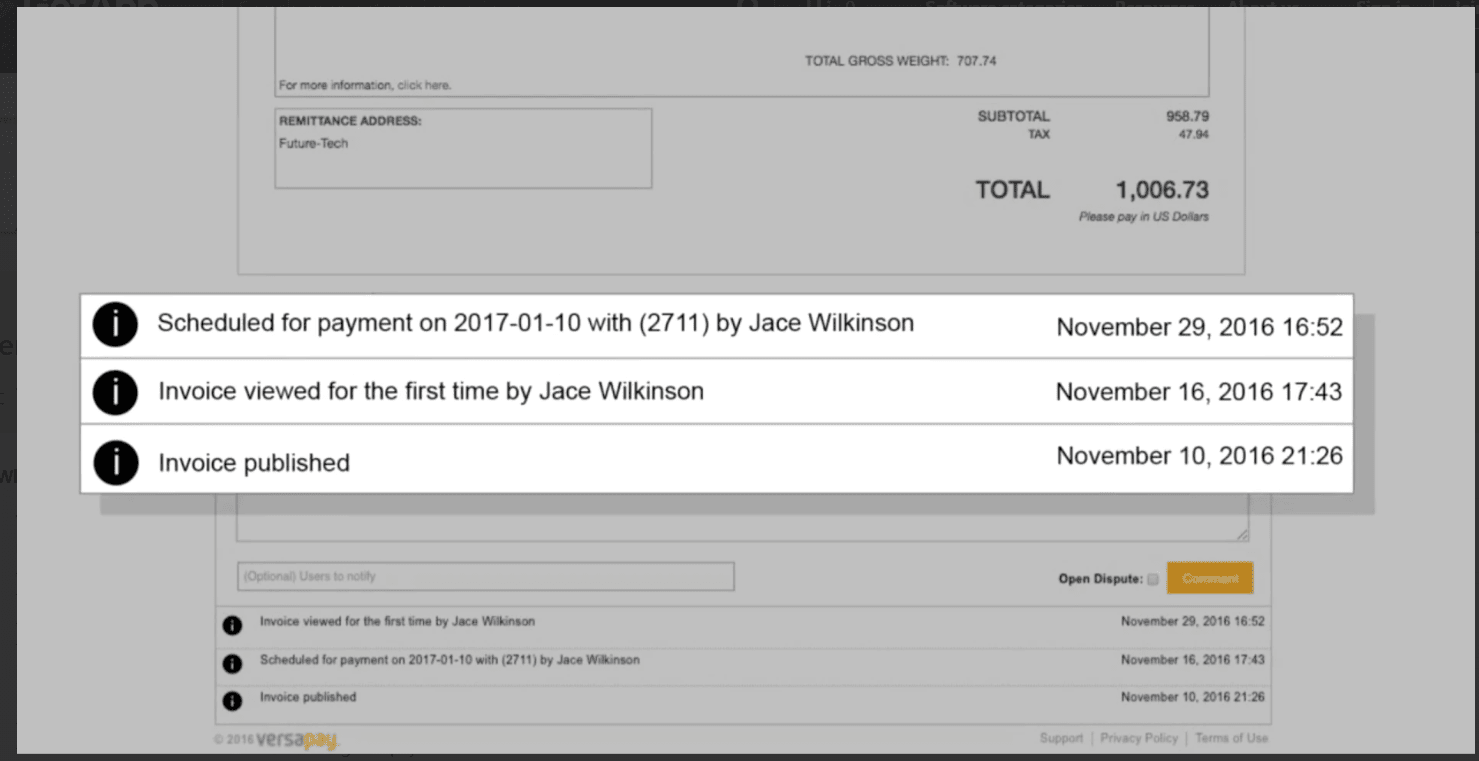Viewport: 1479px width, 761px height.
Task: Click the small info icon on the lower "Scheduled for payment" row
Action: (232, 663)
